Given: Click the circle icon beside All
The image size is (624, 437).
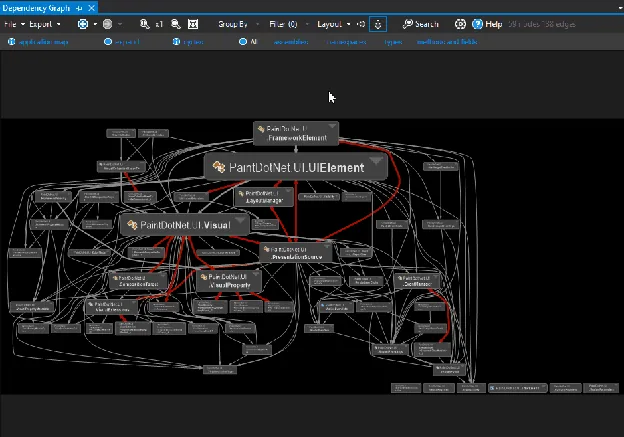Looking at the screenshot, I should (243, 41).
